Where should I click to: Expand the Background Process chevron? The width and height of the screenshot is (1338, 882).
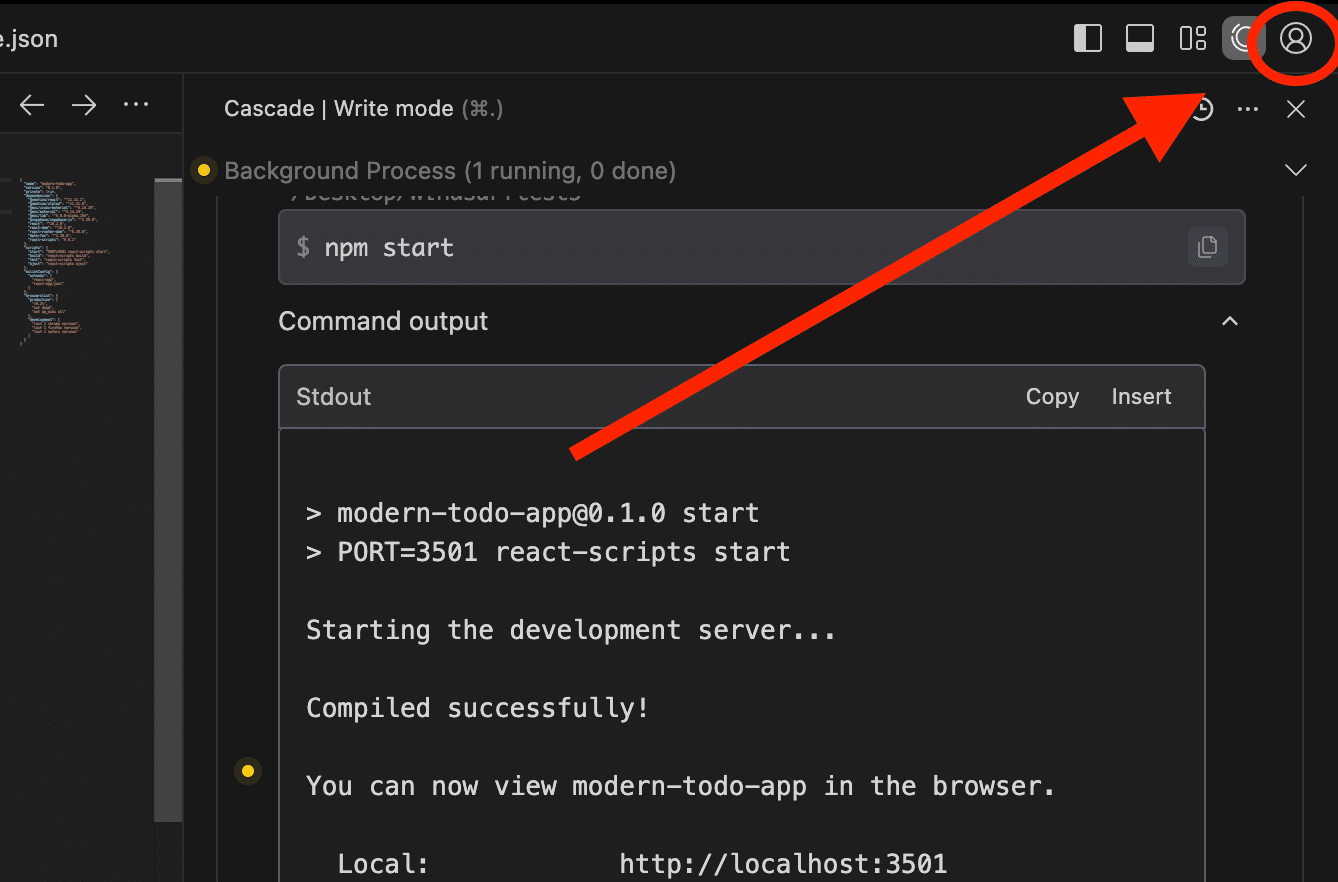click(x=1296, y=170)
